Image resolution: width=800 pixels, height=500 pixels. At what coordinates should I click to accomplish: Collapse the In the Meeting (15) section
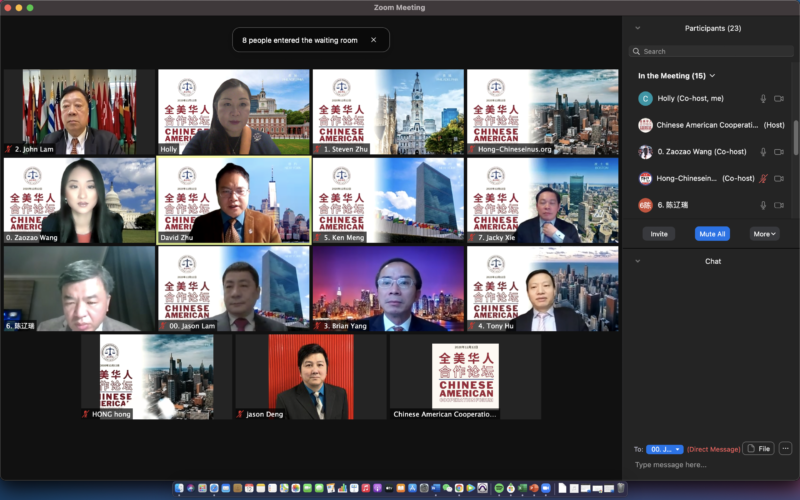tap(712, 76)
